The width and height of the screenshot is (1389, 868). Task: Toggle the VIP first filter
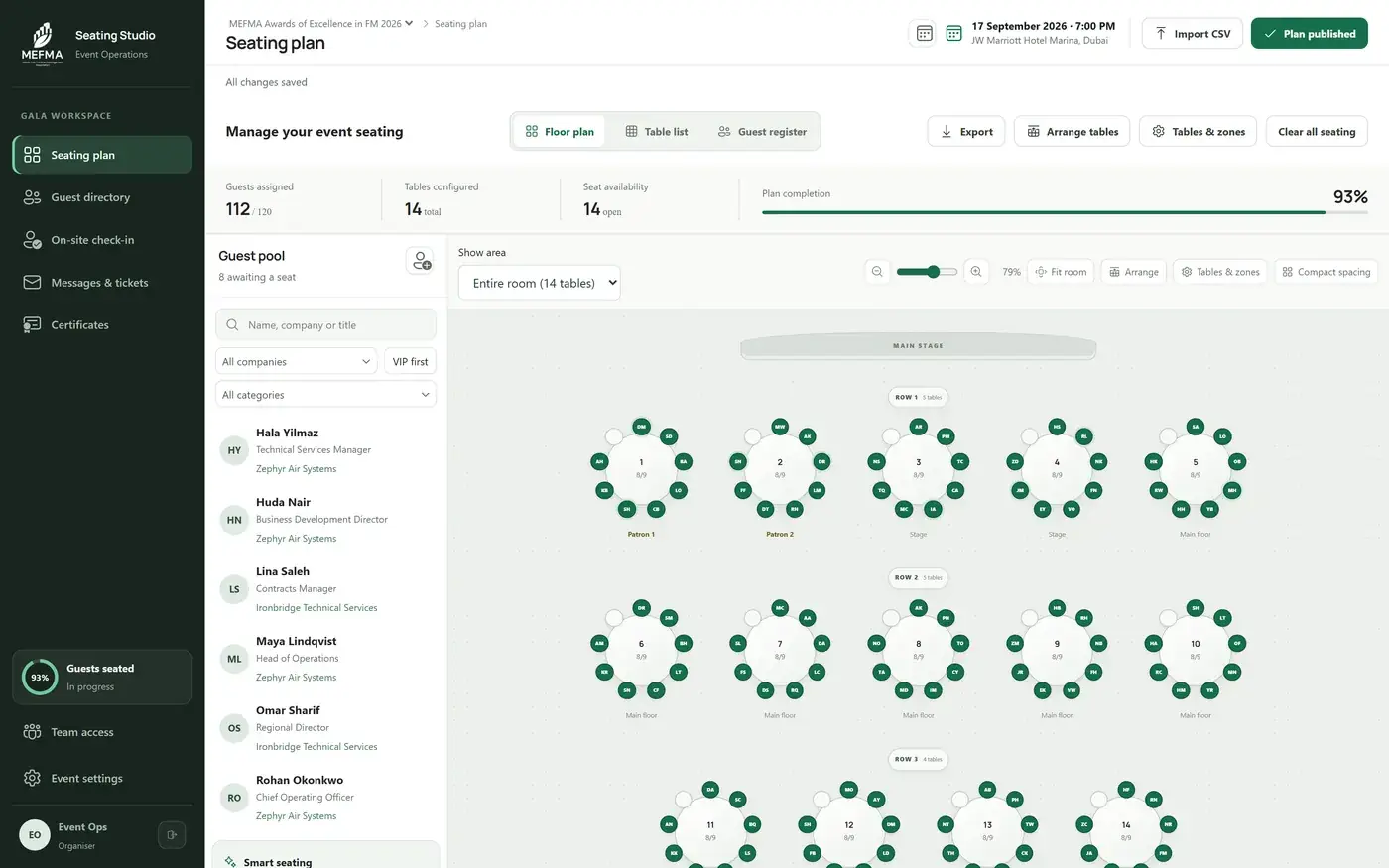tap(410, 362)
